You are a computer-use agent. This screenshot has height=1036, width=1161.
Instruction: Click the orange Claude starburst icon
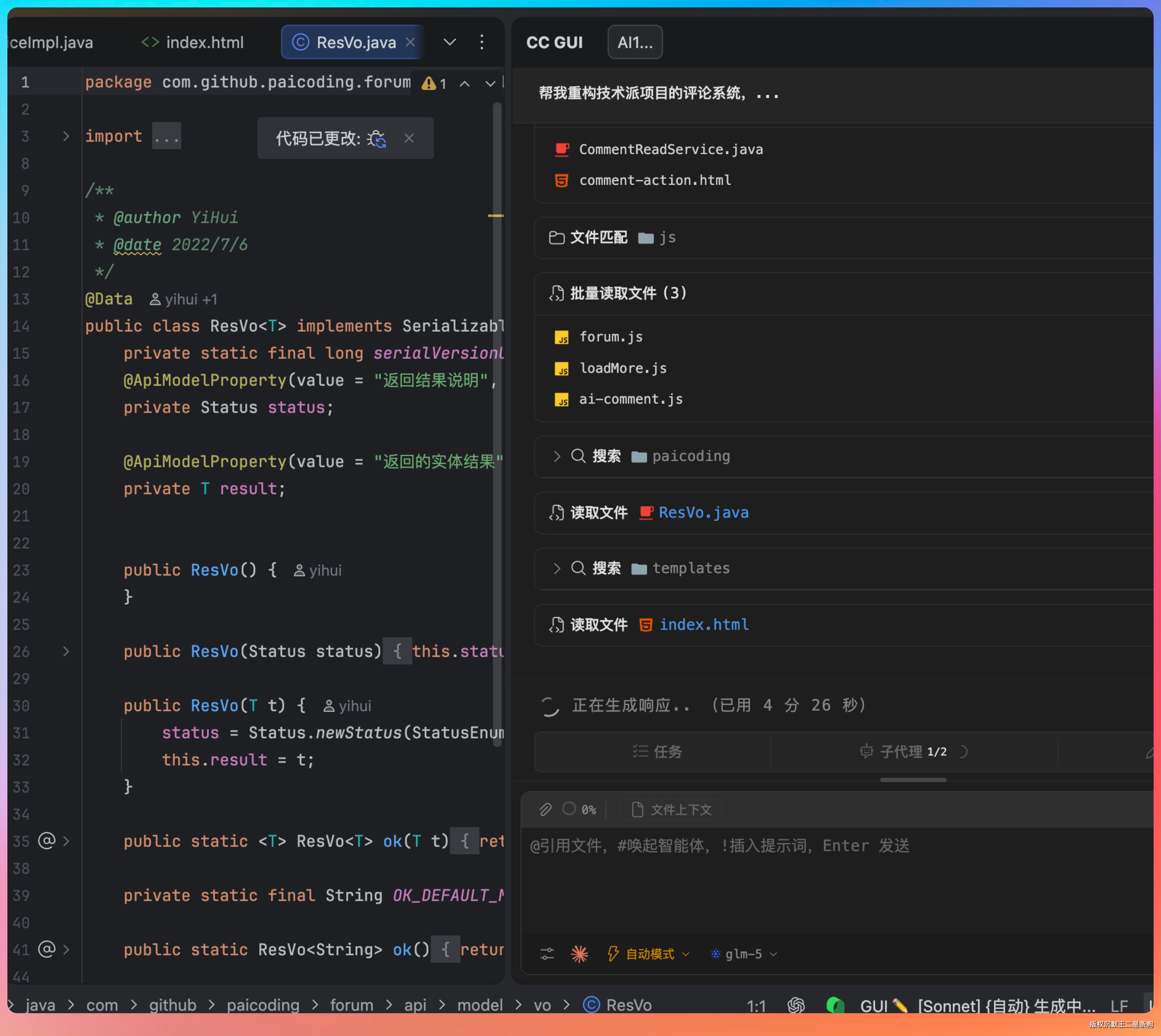click(579, 954)
